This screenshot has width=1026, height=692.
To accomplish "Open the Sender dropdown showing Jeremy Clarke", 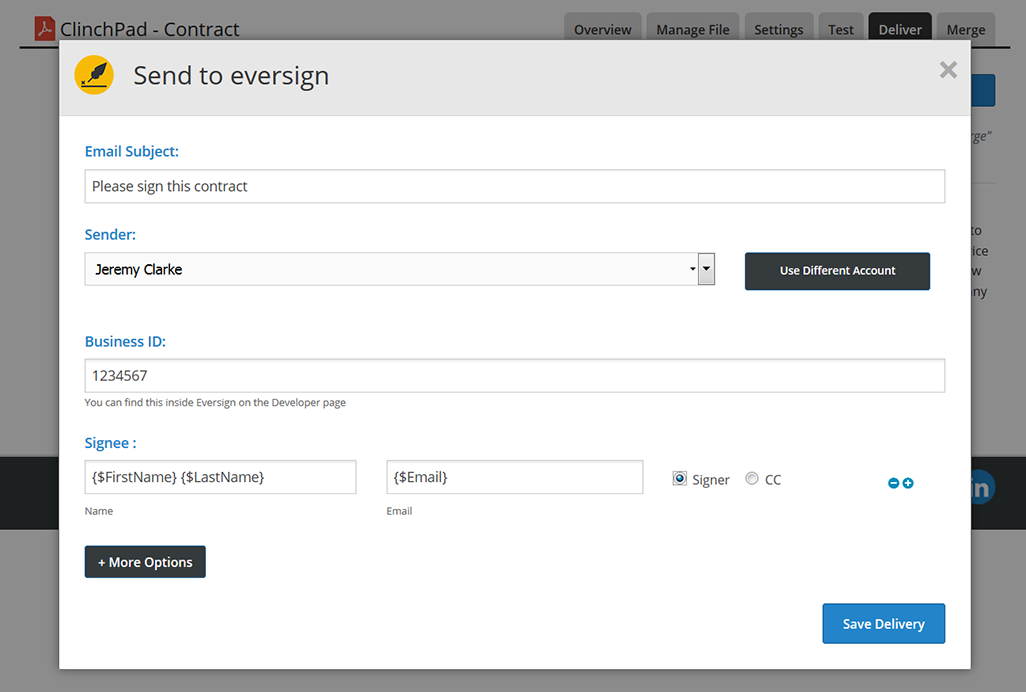I will pyautogui.click(x=399, y=269).
